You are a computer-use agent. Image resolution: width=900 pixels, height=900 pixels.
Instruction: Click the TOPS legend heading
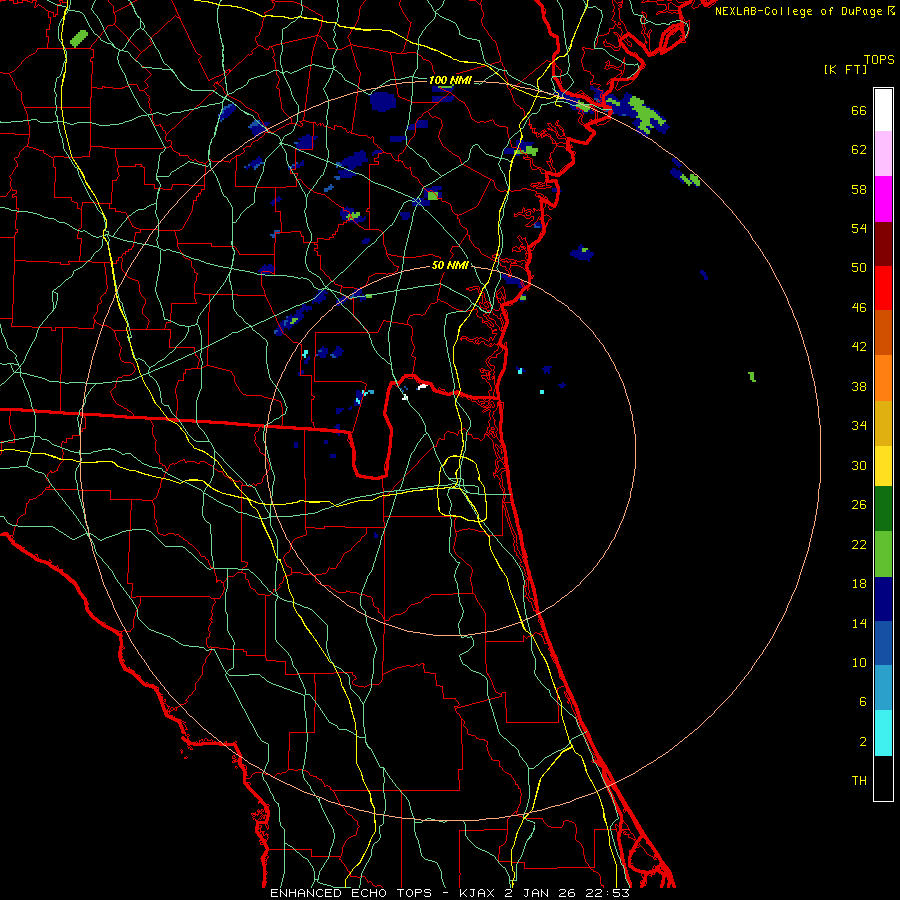[x=879, y=59]
